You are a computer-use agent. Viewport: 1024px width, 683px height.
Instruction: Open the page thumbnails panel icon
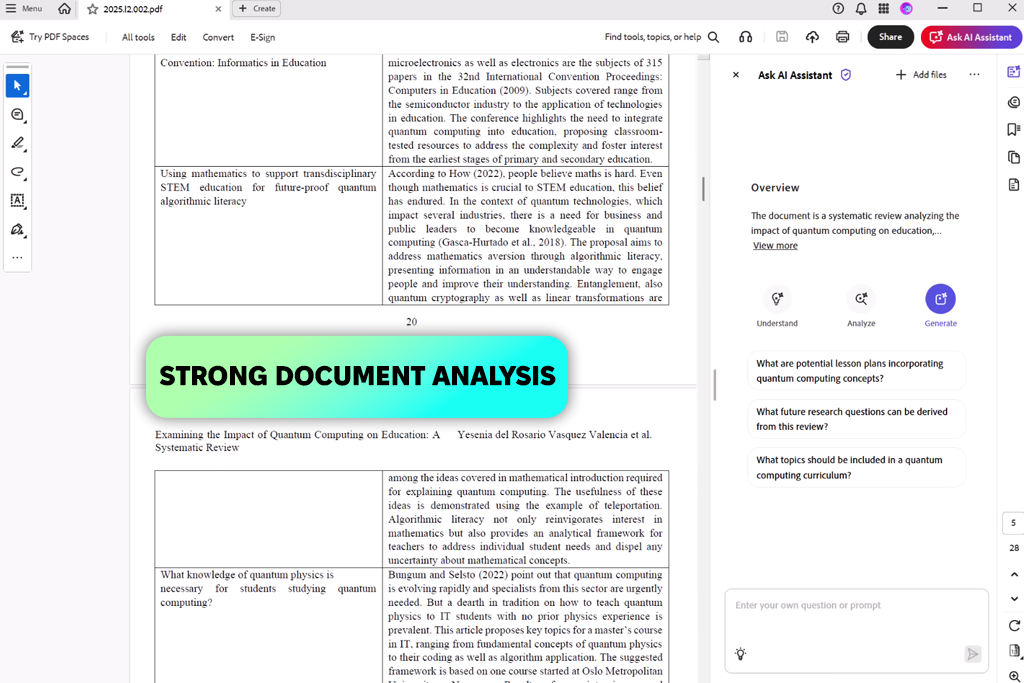click(x=1014, y=157)
